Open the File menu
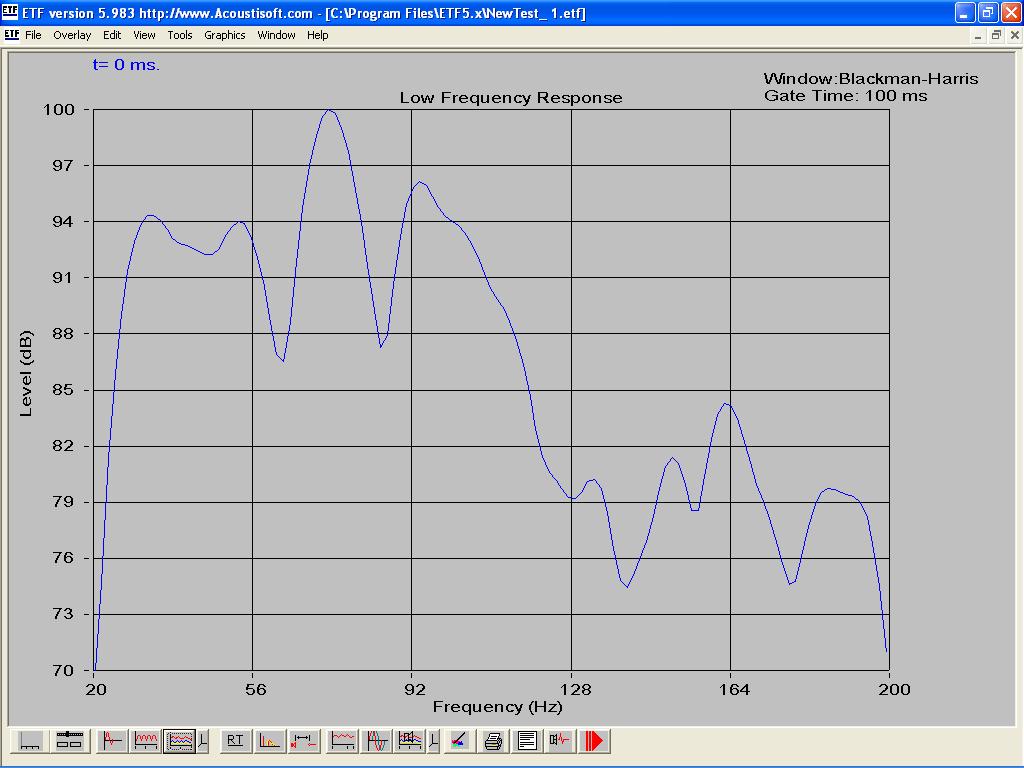1024x768 pixels. 33,35
